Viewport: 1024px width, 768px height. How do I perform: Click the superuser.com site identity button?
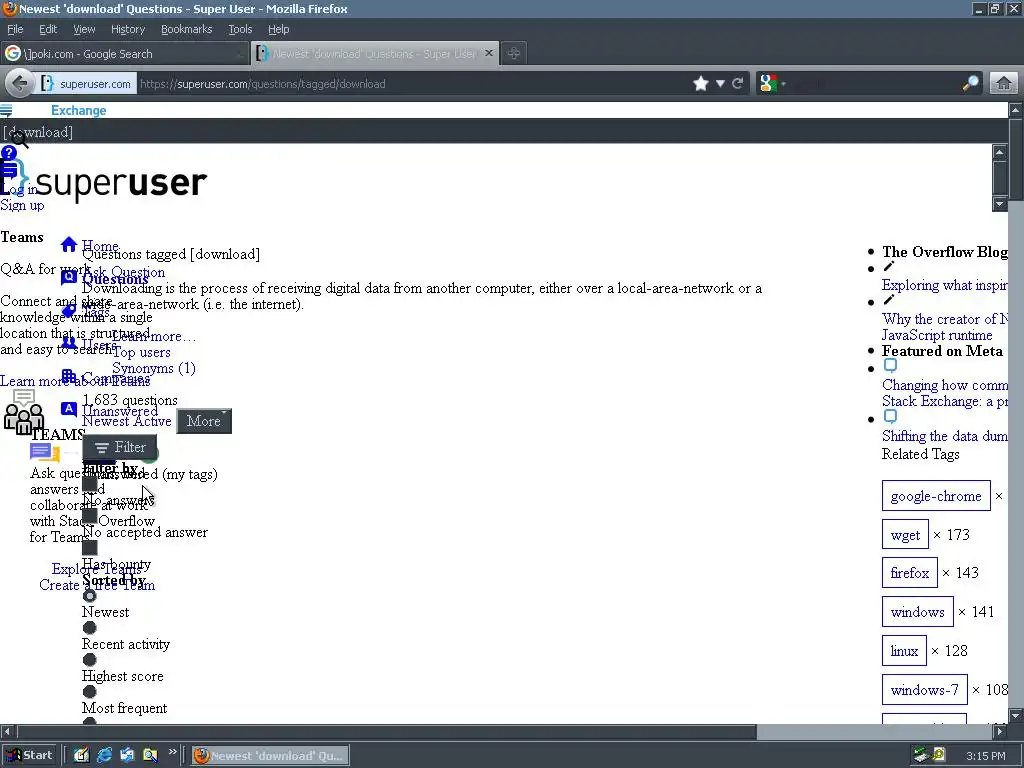tap(86, 84)
